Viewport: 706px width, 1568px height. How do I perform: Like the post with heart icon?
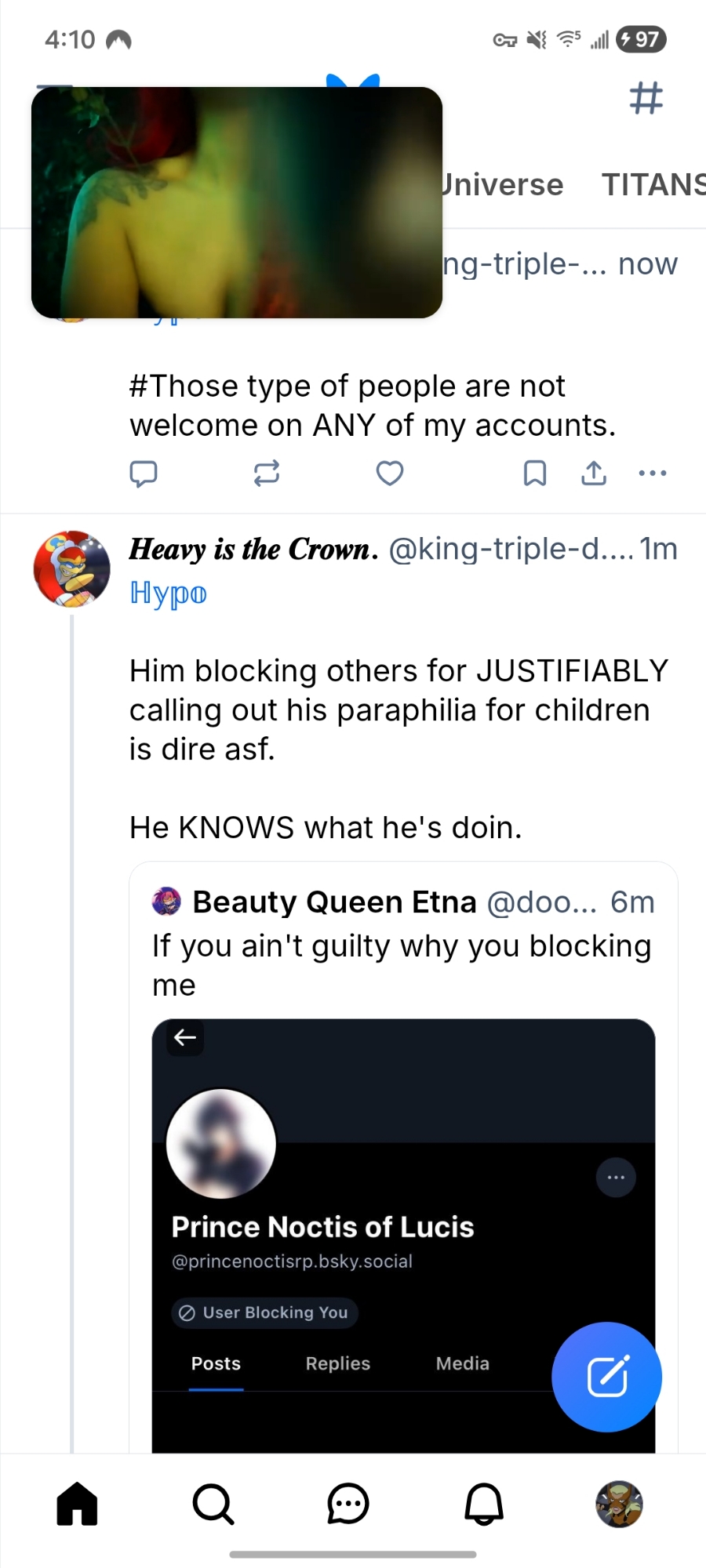pyautogui.click(x=390, y=473)
